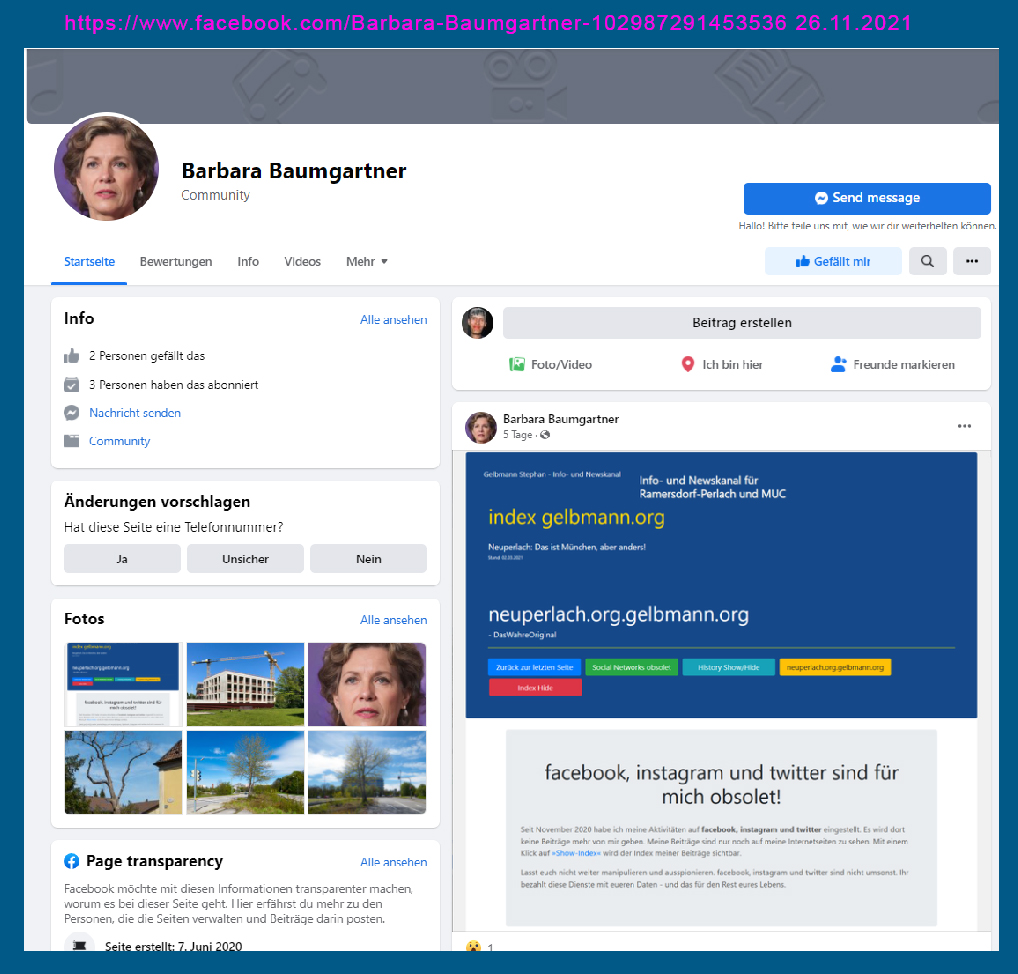Click the Community link in Info card

click(119, 441)
